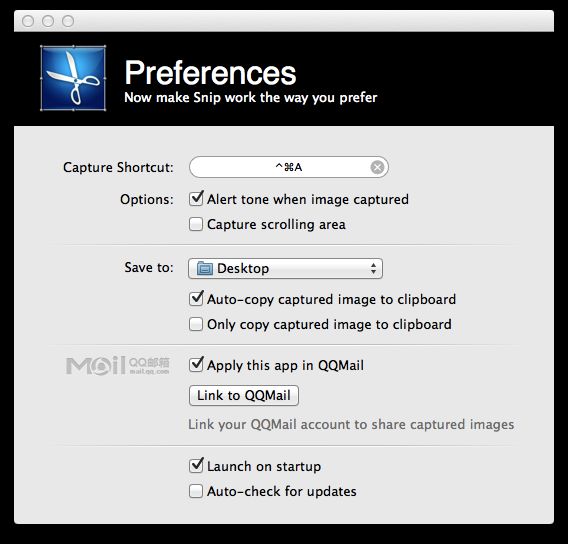The width and height of the screenshot is (568, 544).
Task: Click the QQMail logo
Action: tap(117, 365)
